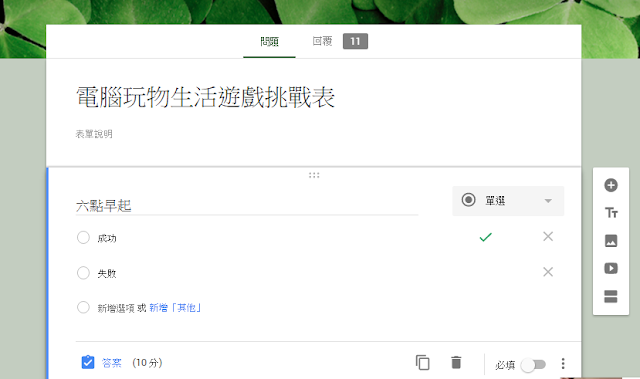
Task: Toggle the 必填 required switch
Action: tap(533, 364)
